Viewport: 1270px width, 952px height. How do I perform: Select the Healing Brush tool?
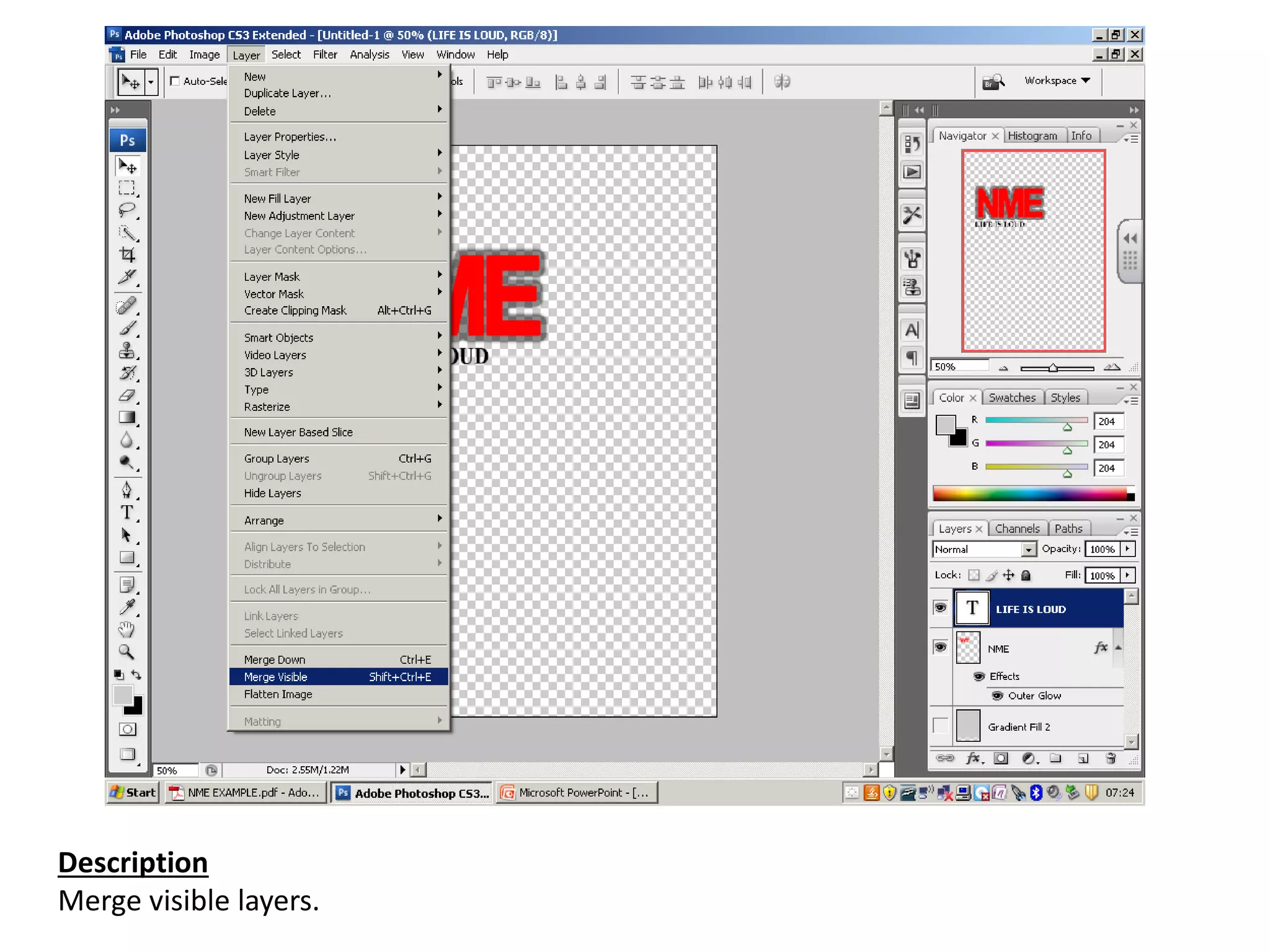(x=127, y=306)
